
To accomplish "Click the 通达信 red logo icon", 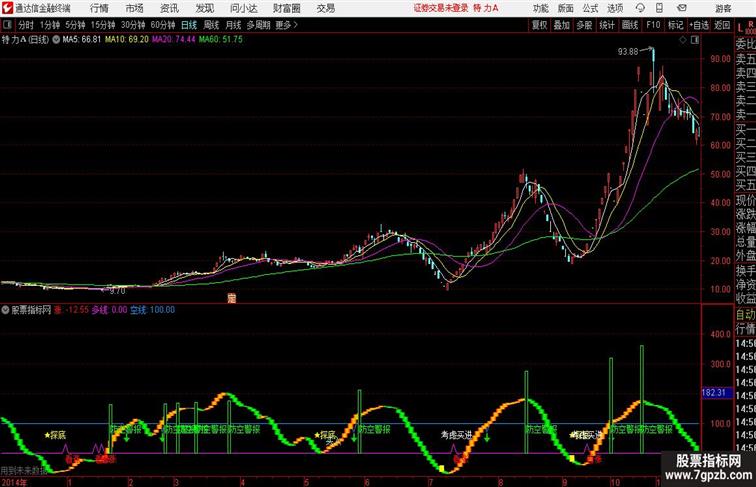I will click(7, 8).
